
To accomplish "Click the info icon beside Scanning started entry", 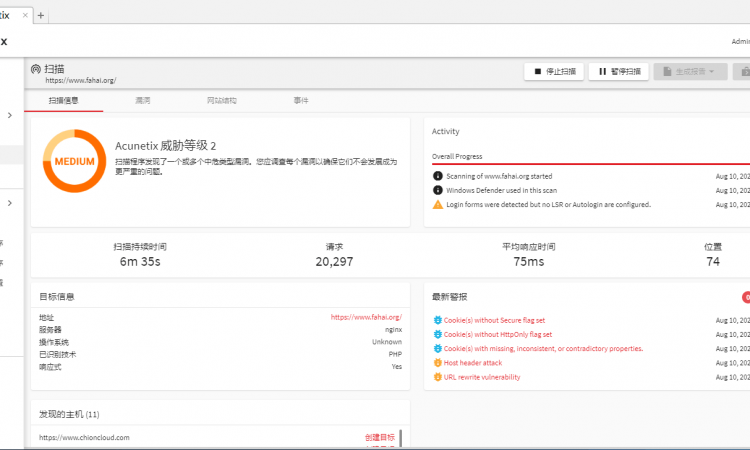I will coord(437,176).
